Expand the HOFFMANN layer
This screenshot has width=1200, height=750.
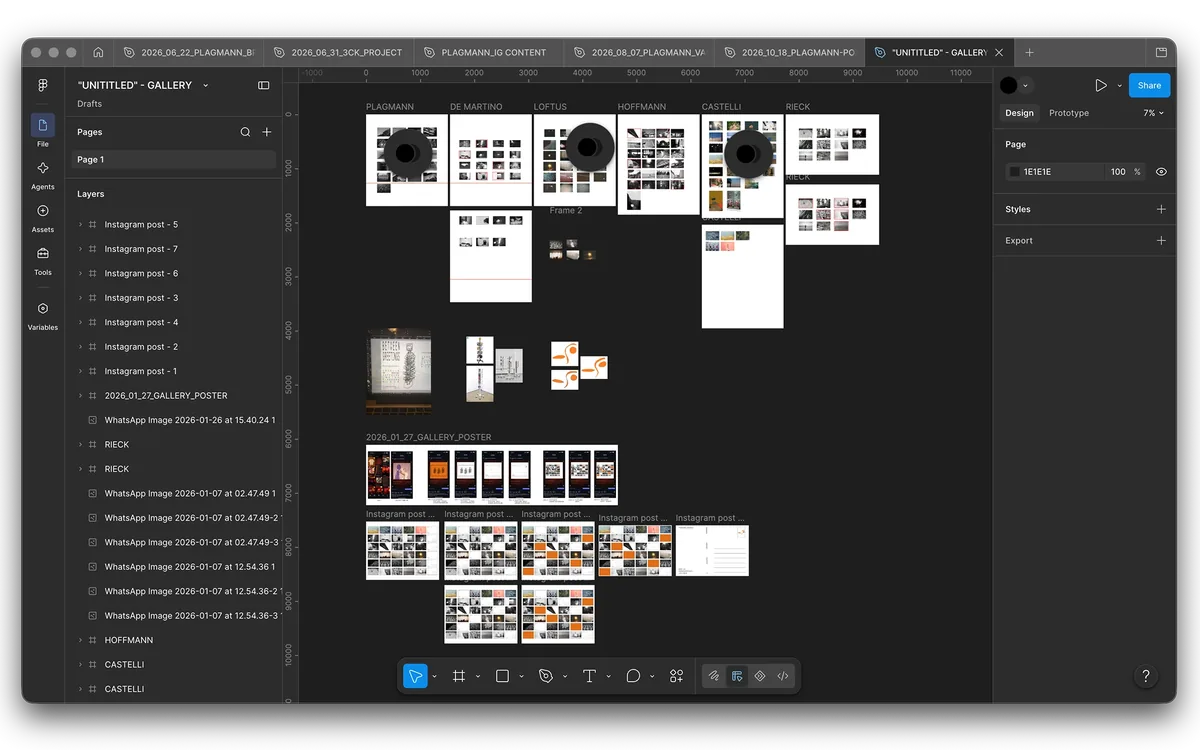(x=80, y=640)
